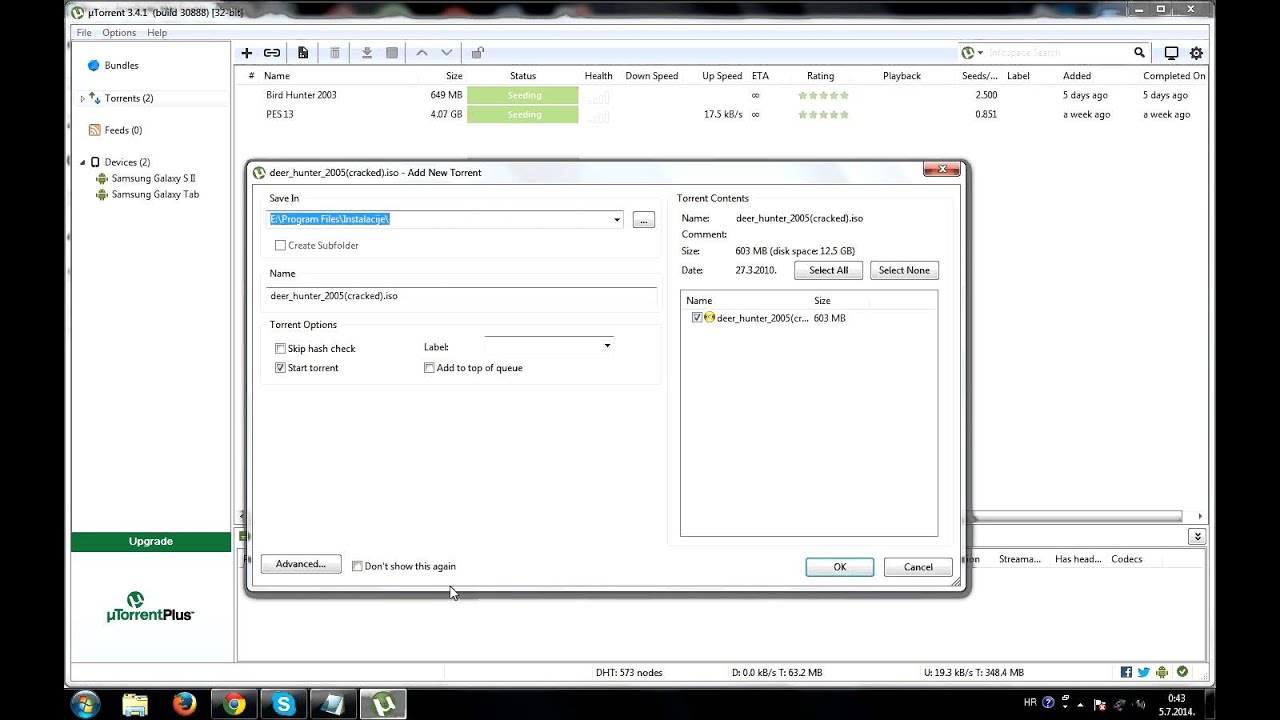This screenshot has width=1280, height=720.
Task: Click the PES 13 seeding progress bar
Action: [523, 114]
